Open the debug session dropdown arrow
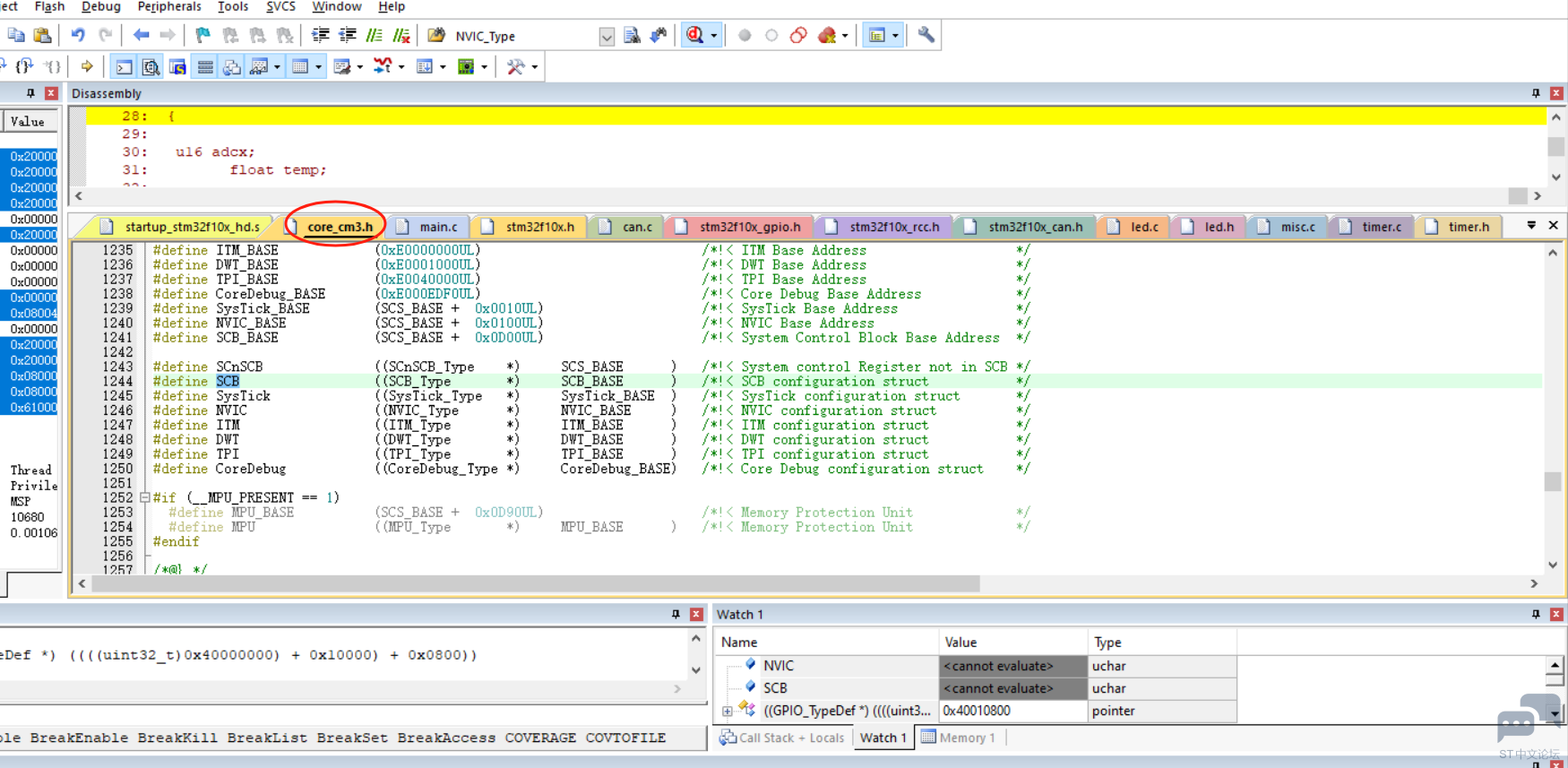Viewport: 1568px width, 768px height. 714,36
